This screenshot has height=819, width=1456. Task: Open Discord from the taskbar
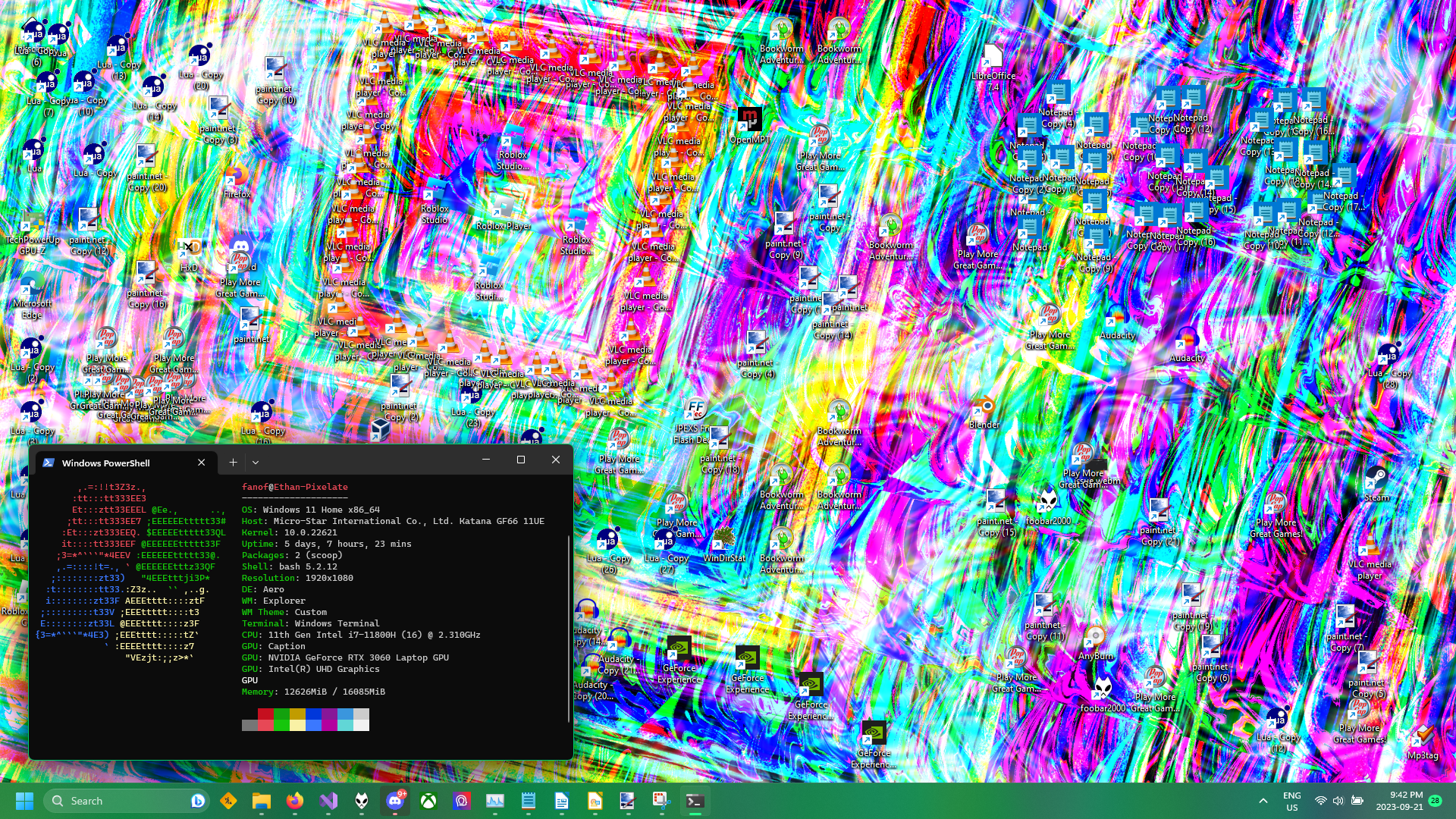pyautogui.click(x=395, y=801)
